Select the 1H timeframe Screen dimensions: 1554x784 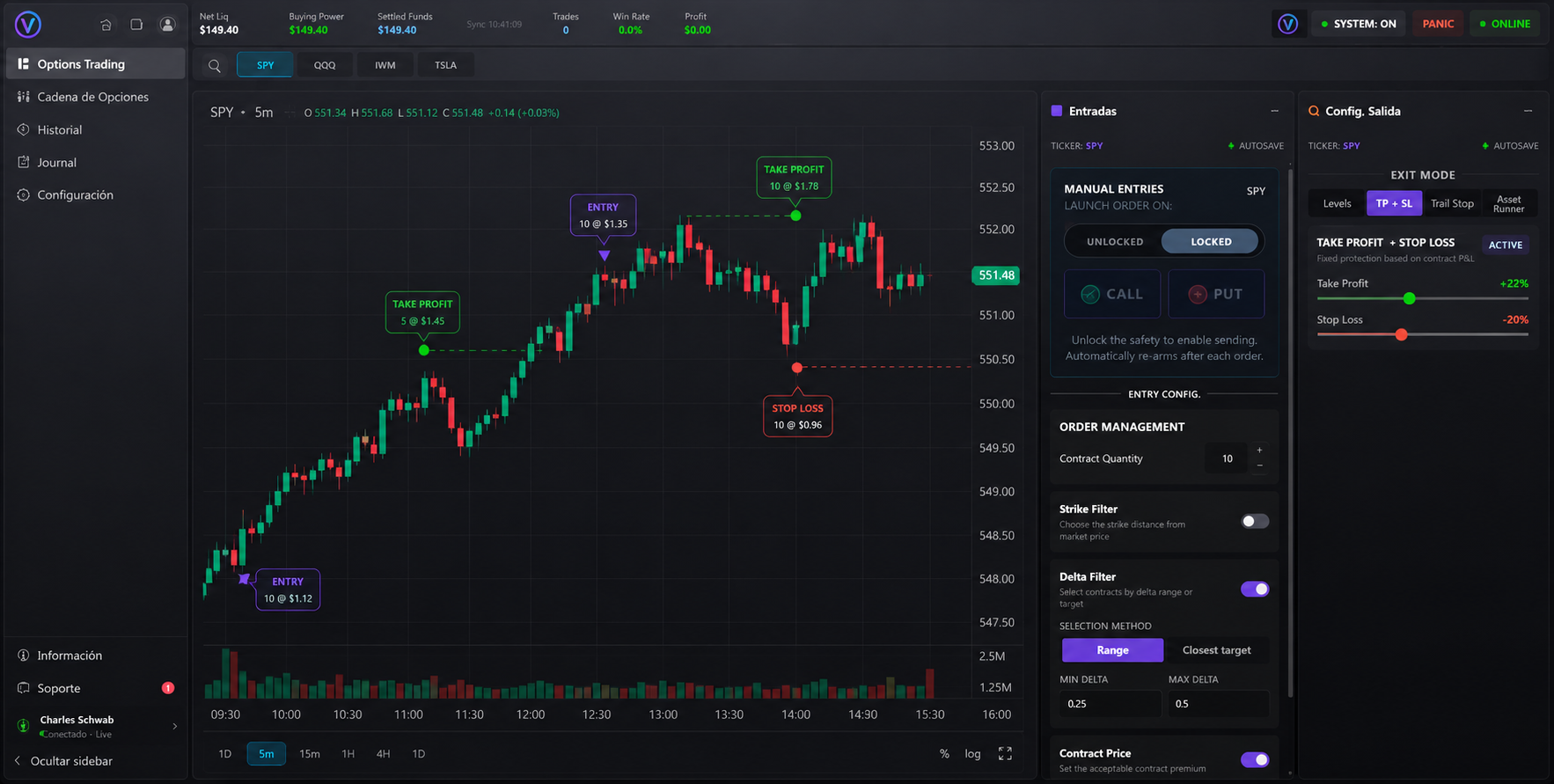coord(348,753)
